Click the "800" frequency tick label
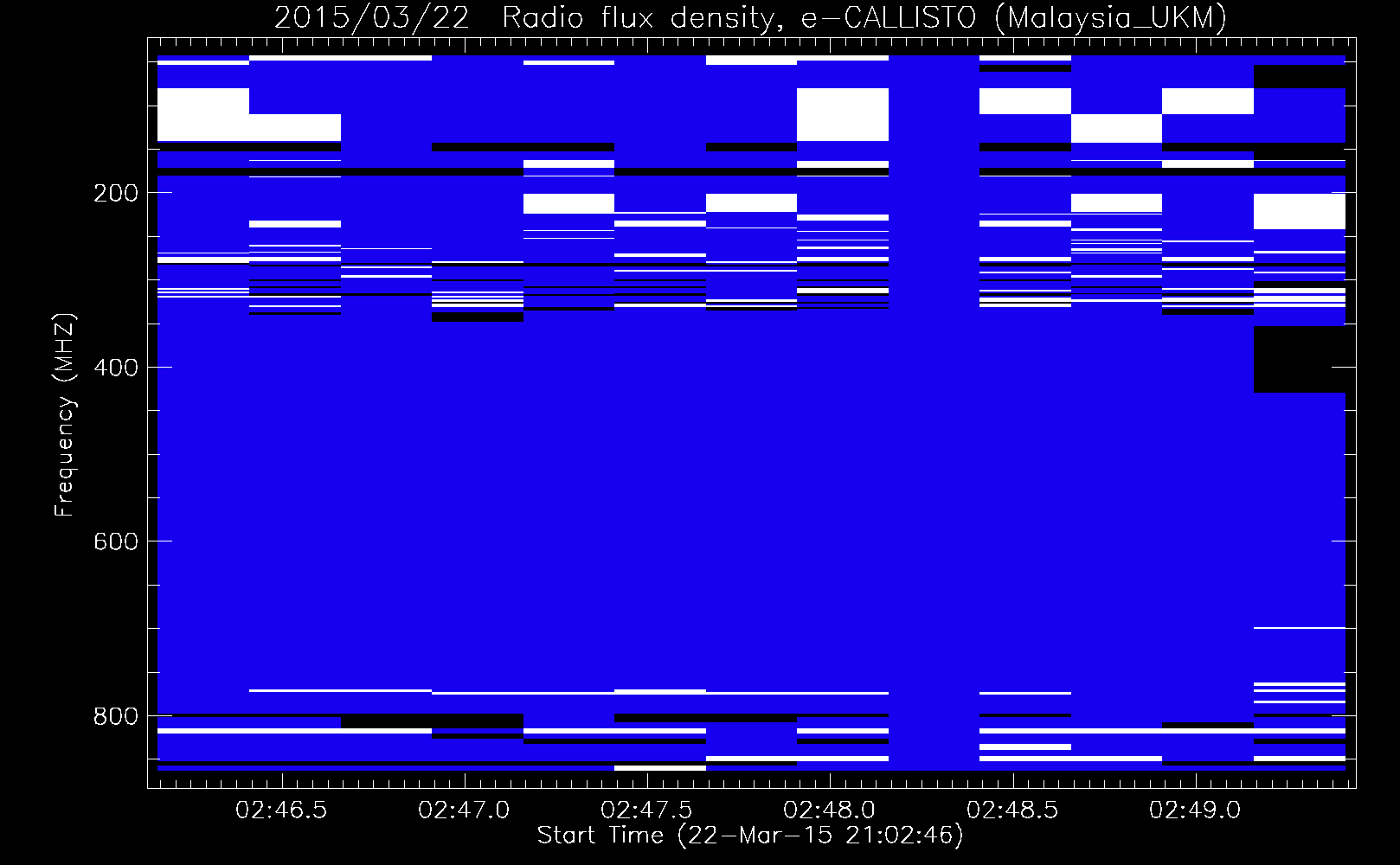The image size is (1400, 865). [116, 716]
